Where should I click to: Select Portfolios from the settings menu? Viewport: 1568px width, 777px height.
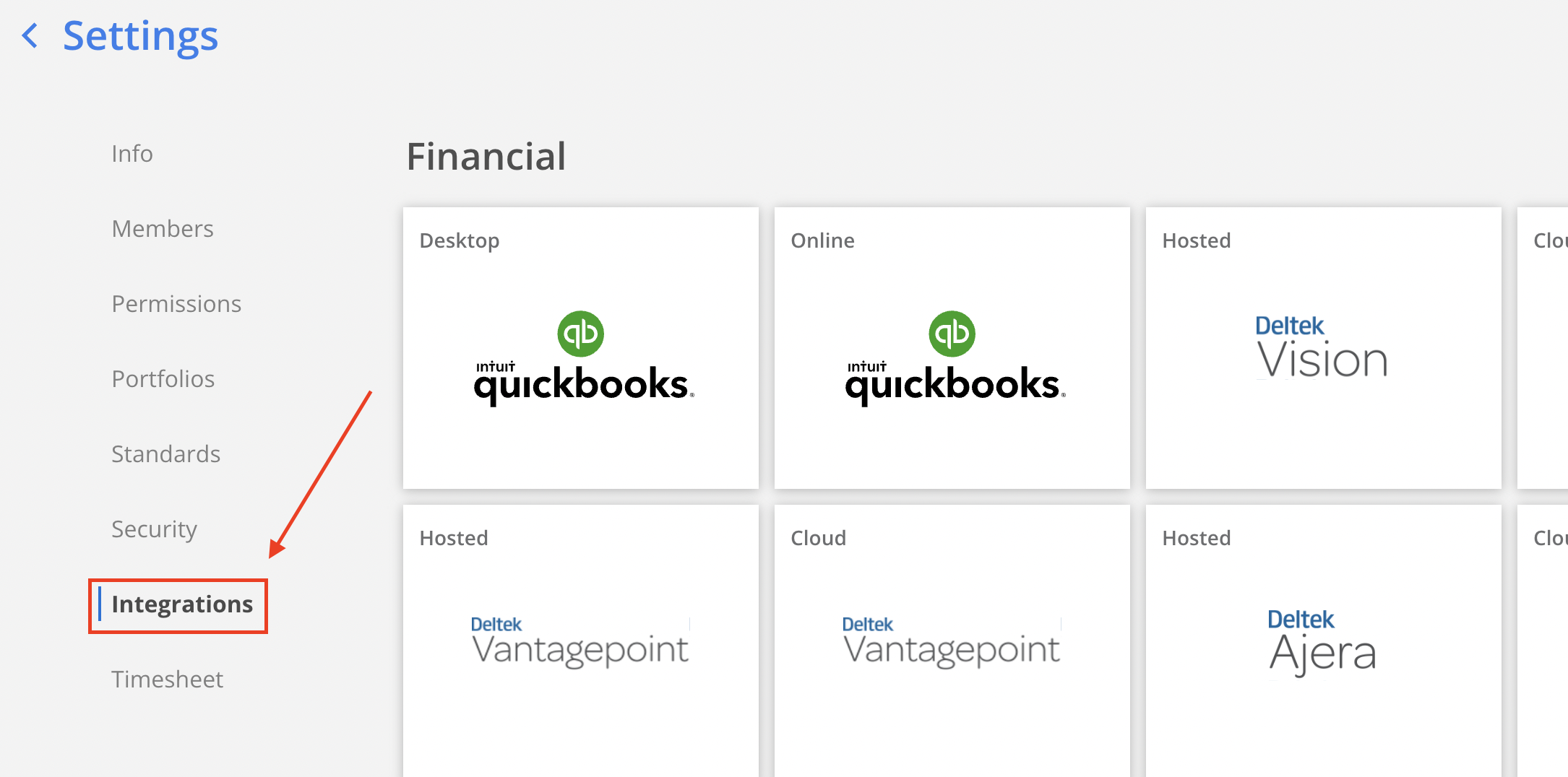point(163,379)
